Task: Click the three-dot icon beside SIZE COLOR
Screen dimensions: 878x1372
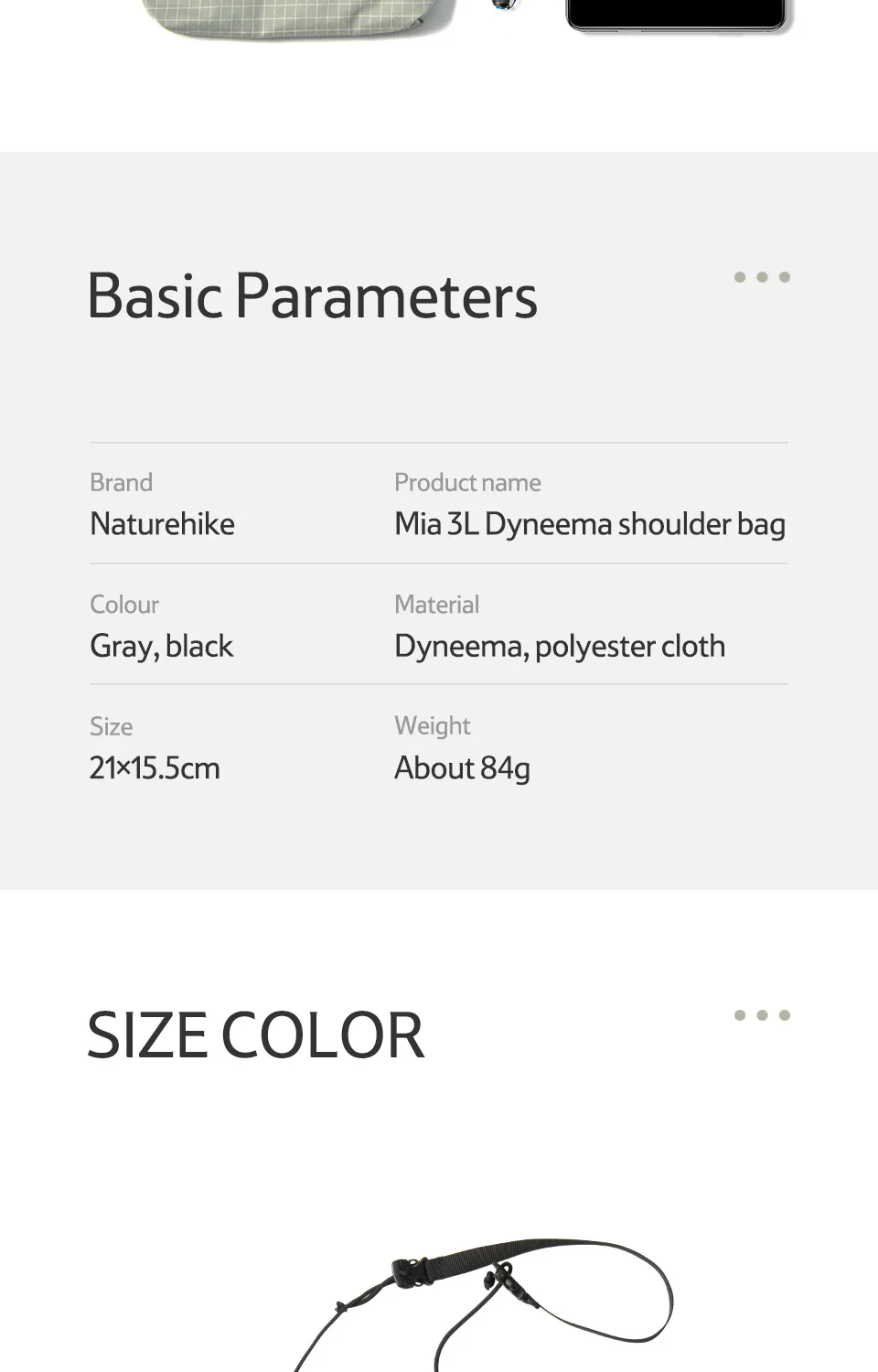Action: point(762,1015)
